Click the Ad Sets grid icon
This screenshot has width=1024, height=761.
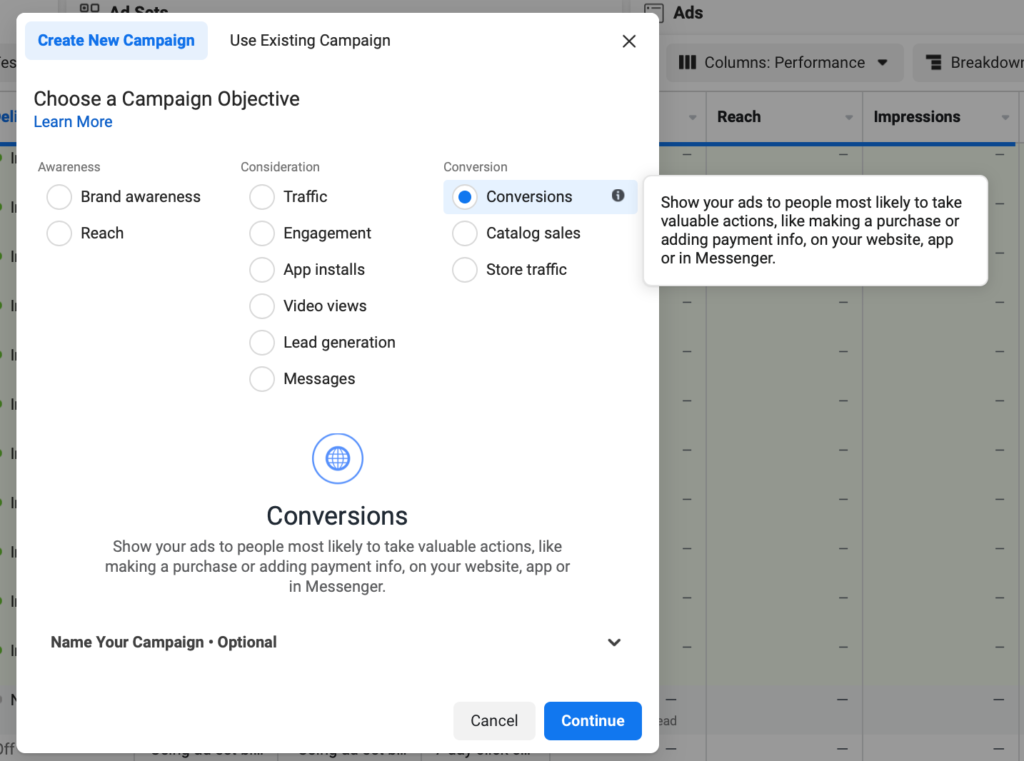[88, 8]
